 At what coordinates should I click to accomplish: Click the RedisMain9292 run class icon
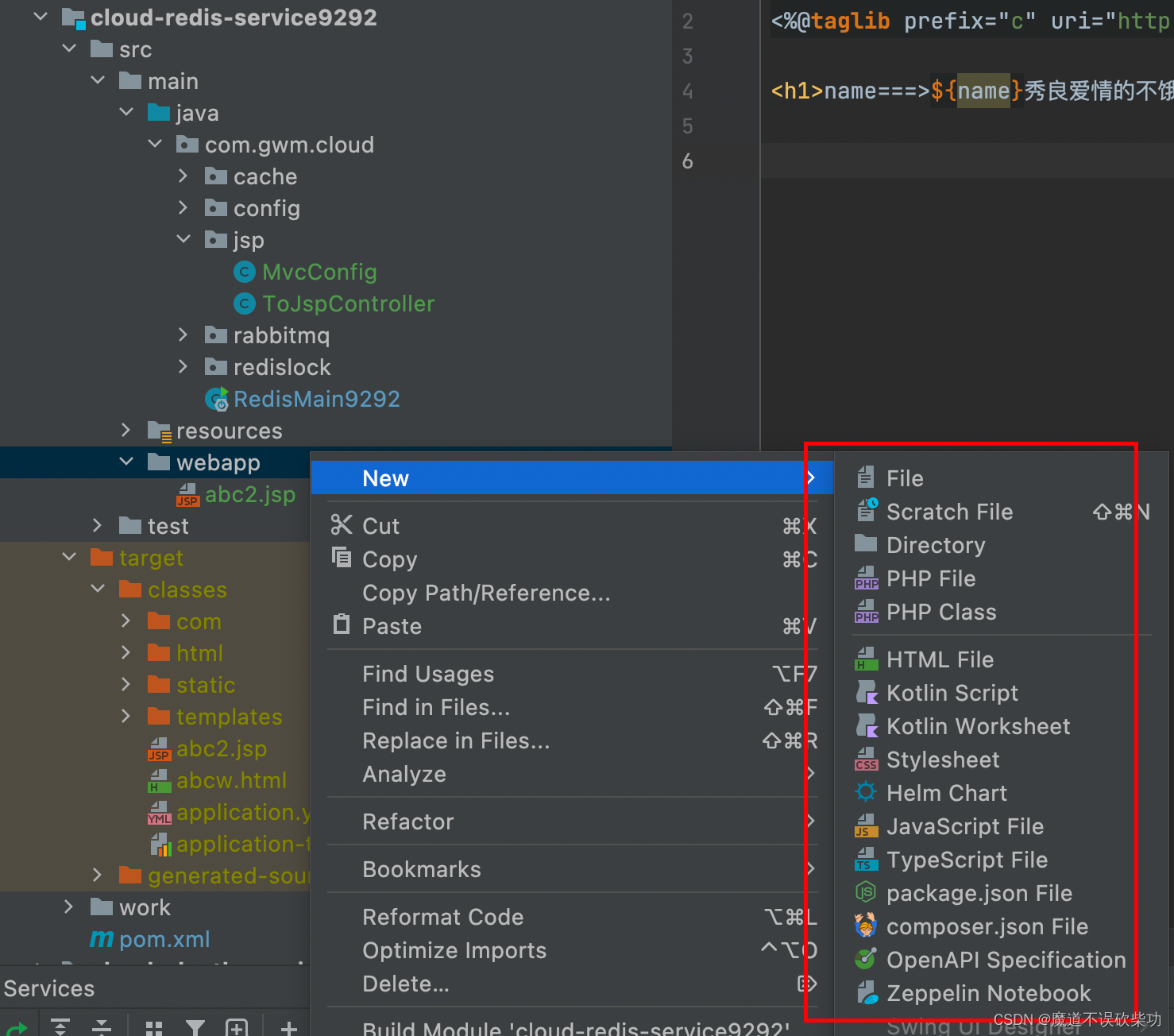[216, 399]
